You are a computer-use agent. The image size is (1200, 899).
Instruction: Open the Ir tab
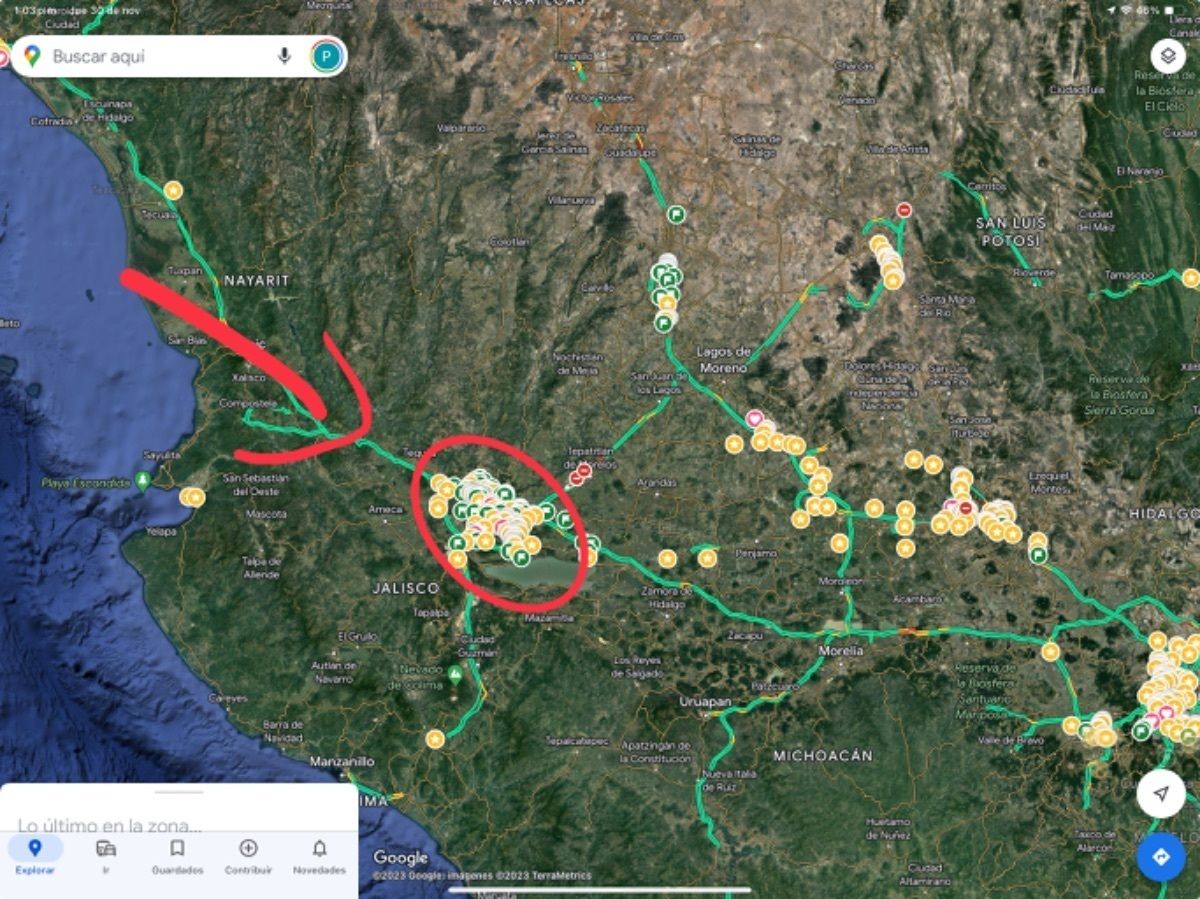(106, 856)
